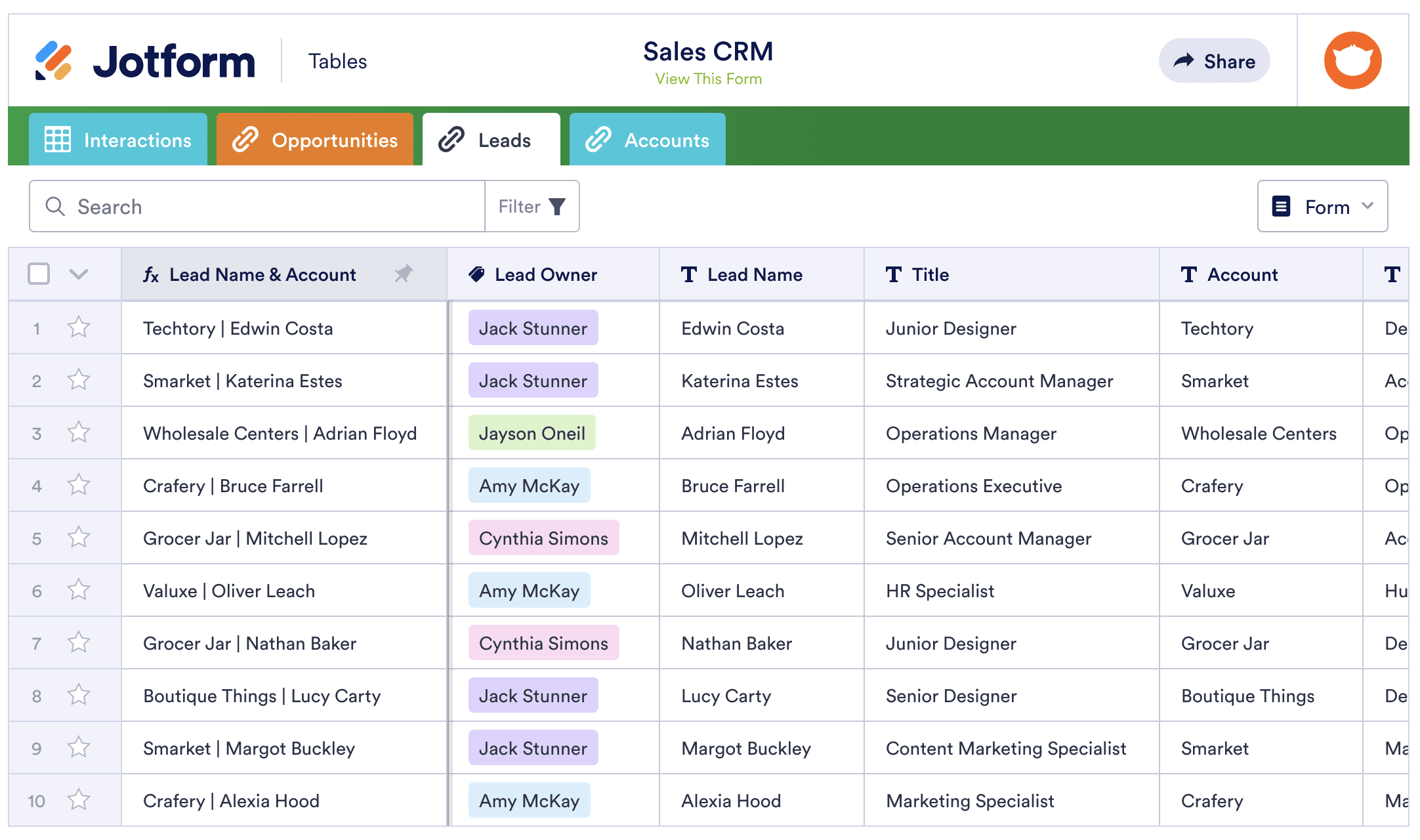Click the fx formula icon in first column header
1420x840 pixels.
point(151,274)
